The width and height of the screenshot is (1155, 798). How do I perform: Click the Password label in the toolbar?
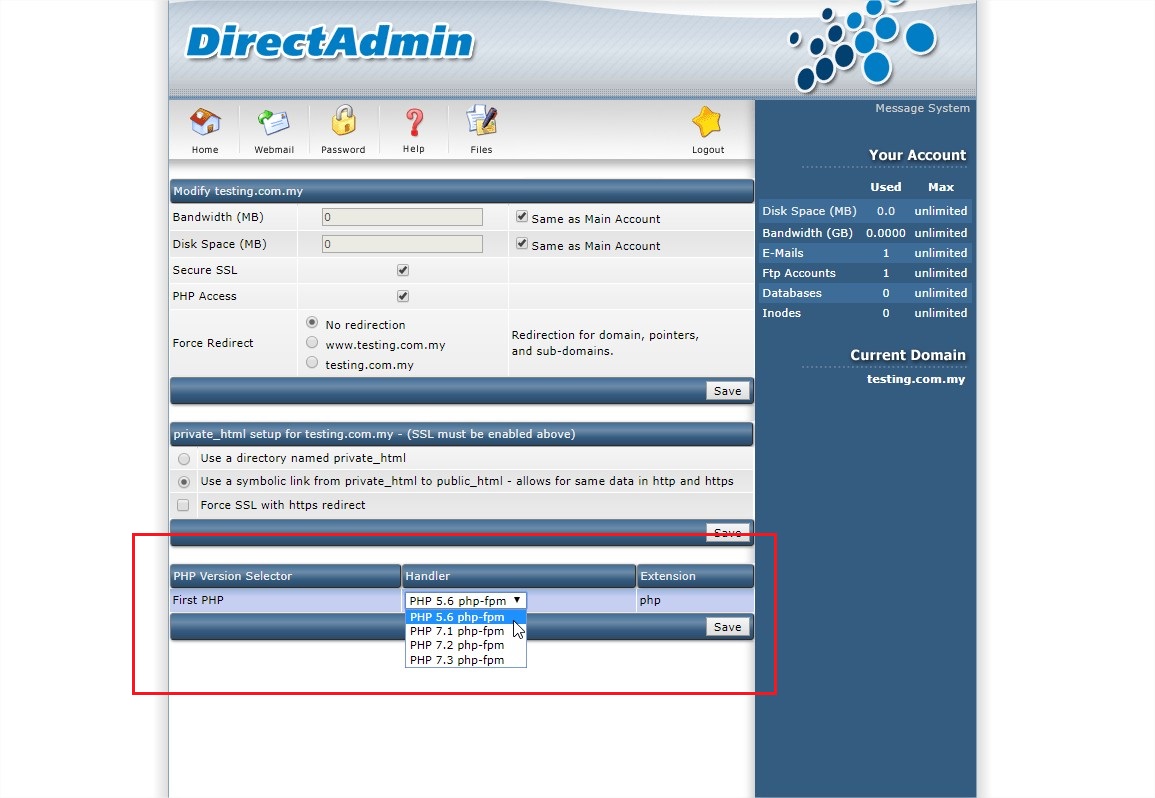[343, 150]
